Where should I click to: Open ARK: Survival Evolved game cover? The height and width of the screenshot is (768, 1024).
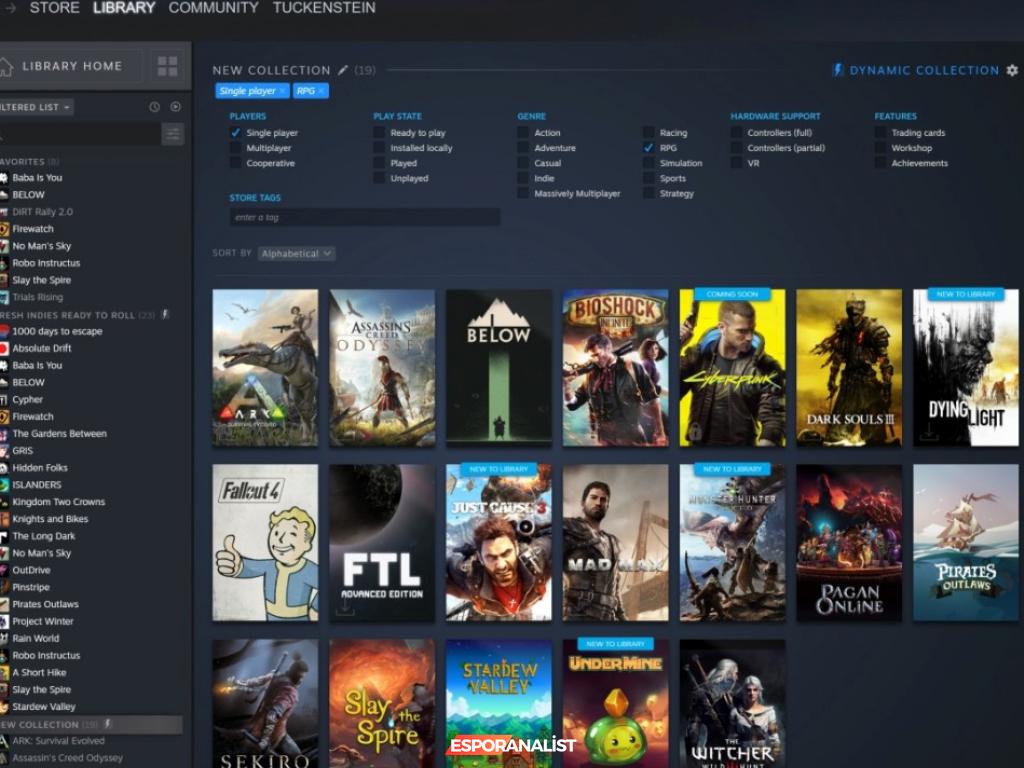265,368
